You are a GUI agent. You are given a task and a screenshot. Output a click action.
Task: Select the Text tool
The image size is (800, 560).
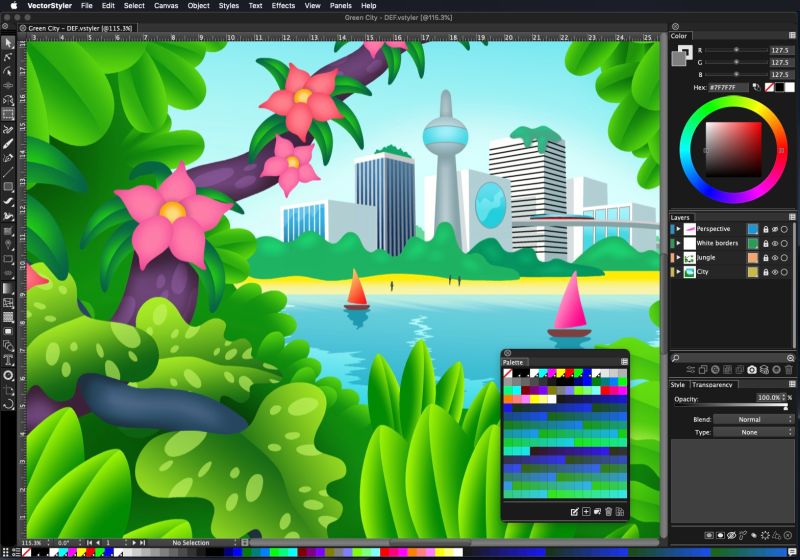(8, 360)
